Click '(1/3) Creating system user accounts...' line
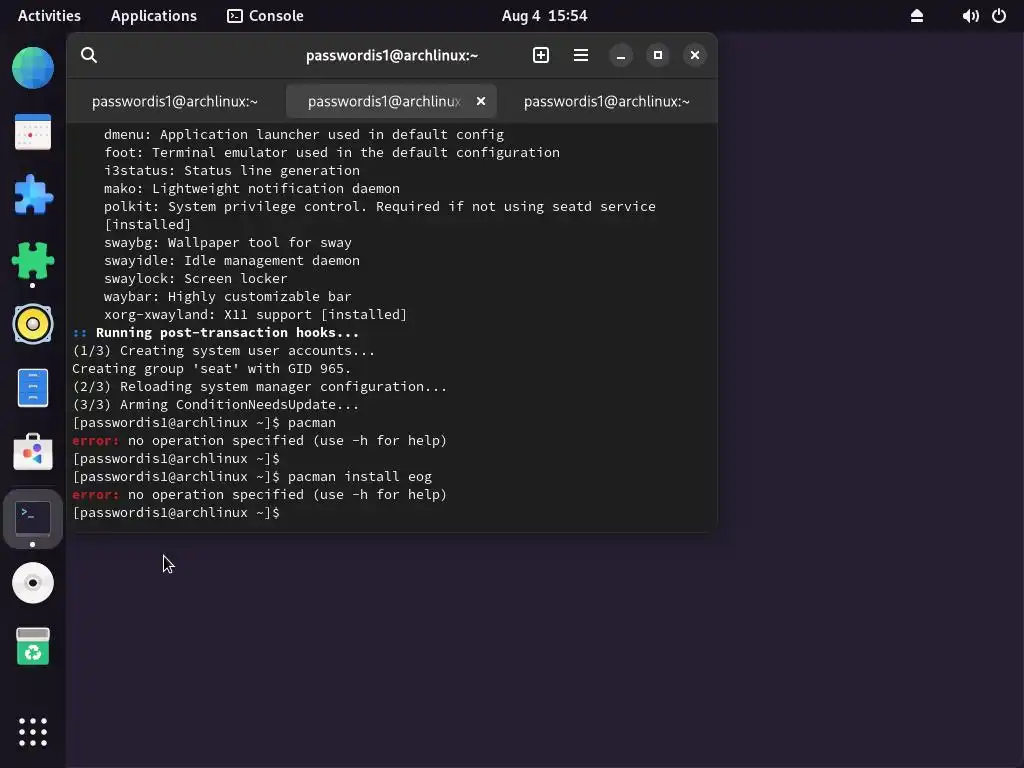Image resolution: width=1024 pixels, height=768 pixels. [x=223, y=351]
